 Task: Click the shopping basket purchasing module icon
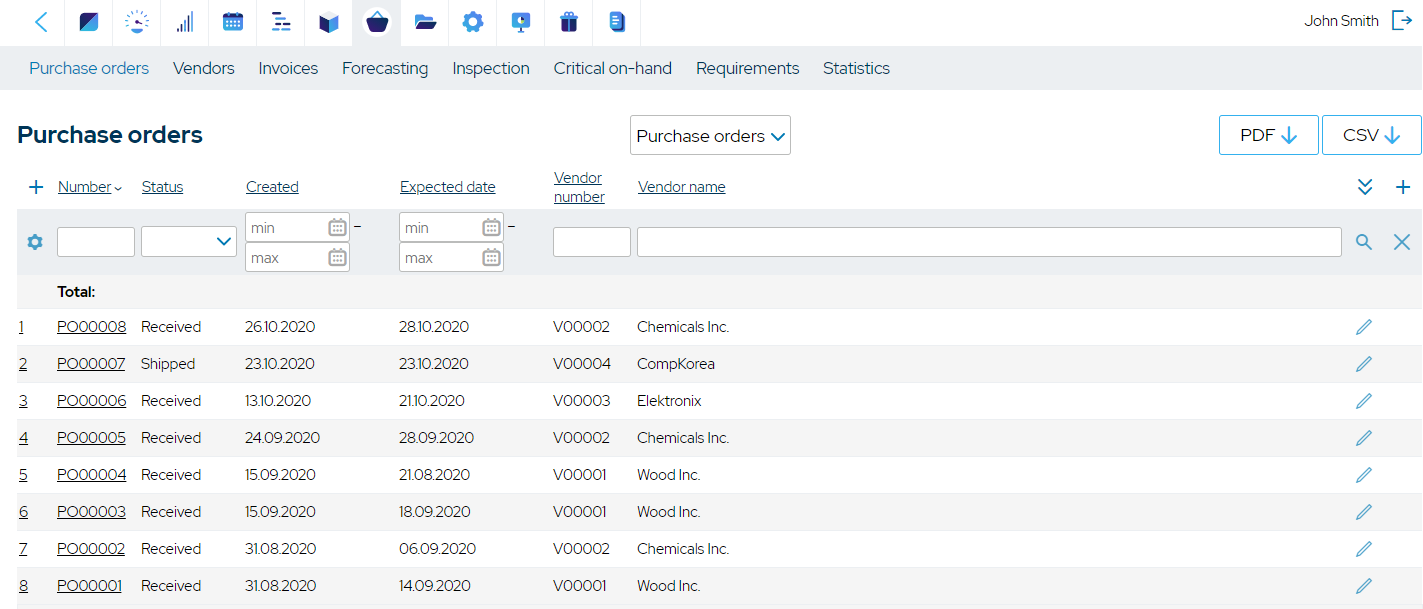(x=376, y=22)
